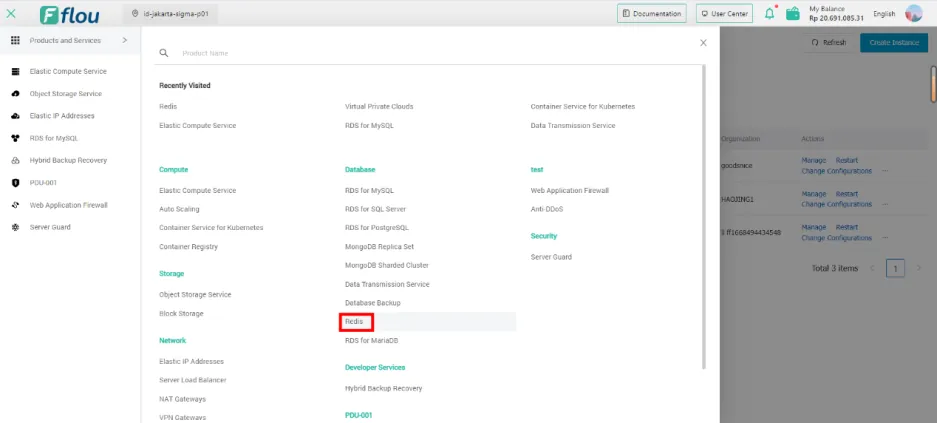The image size is (937, 423).
Task: Close the sidebar with the X icon
Action: pos(11,14)
